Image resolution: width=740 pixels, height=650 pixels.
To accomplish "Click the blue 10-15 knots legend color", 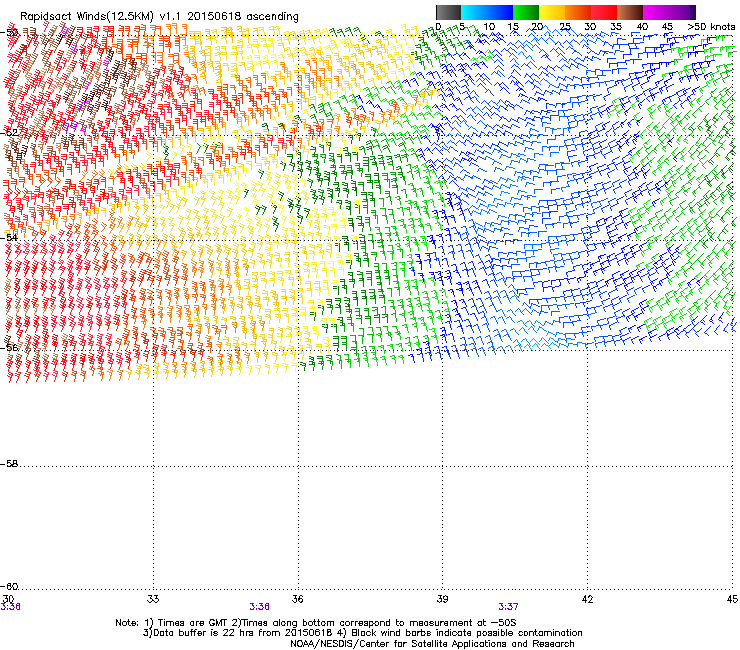I will pyautogui.click(x=500, y=12).
